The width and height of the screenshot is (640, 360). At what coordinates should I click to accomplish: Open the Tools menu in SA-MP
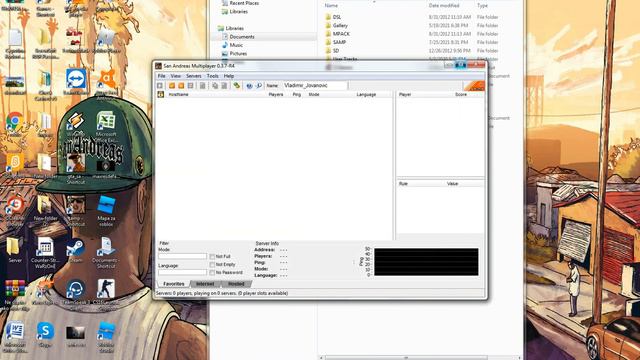[x=212, y=76]
